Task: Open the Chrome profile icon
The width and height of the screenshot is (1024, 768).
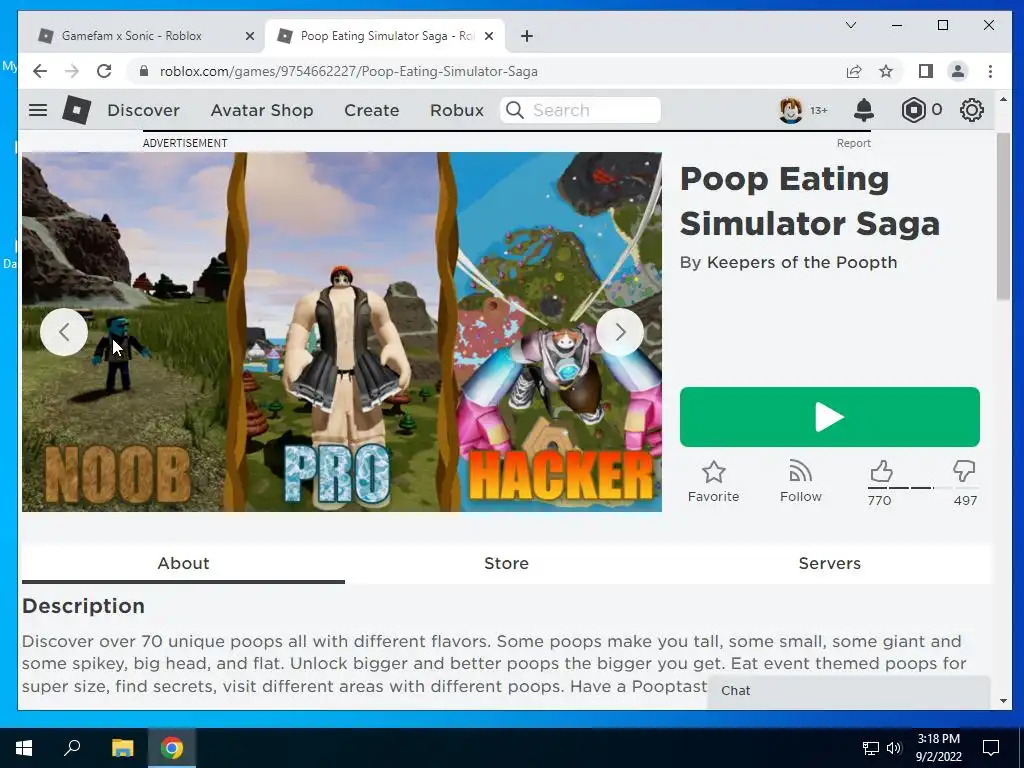Action: (958, 71)
